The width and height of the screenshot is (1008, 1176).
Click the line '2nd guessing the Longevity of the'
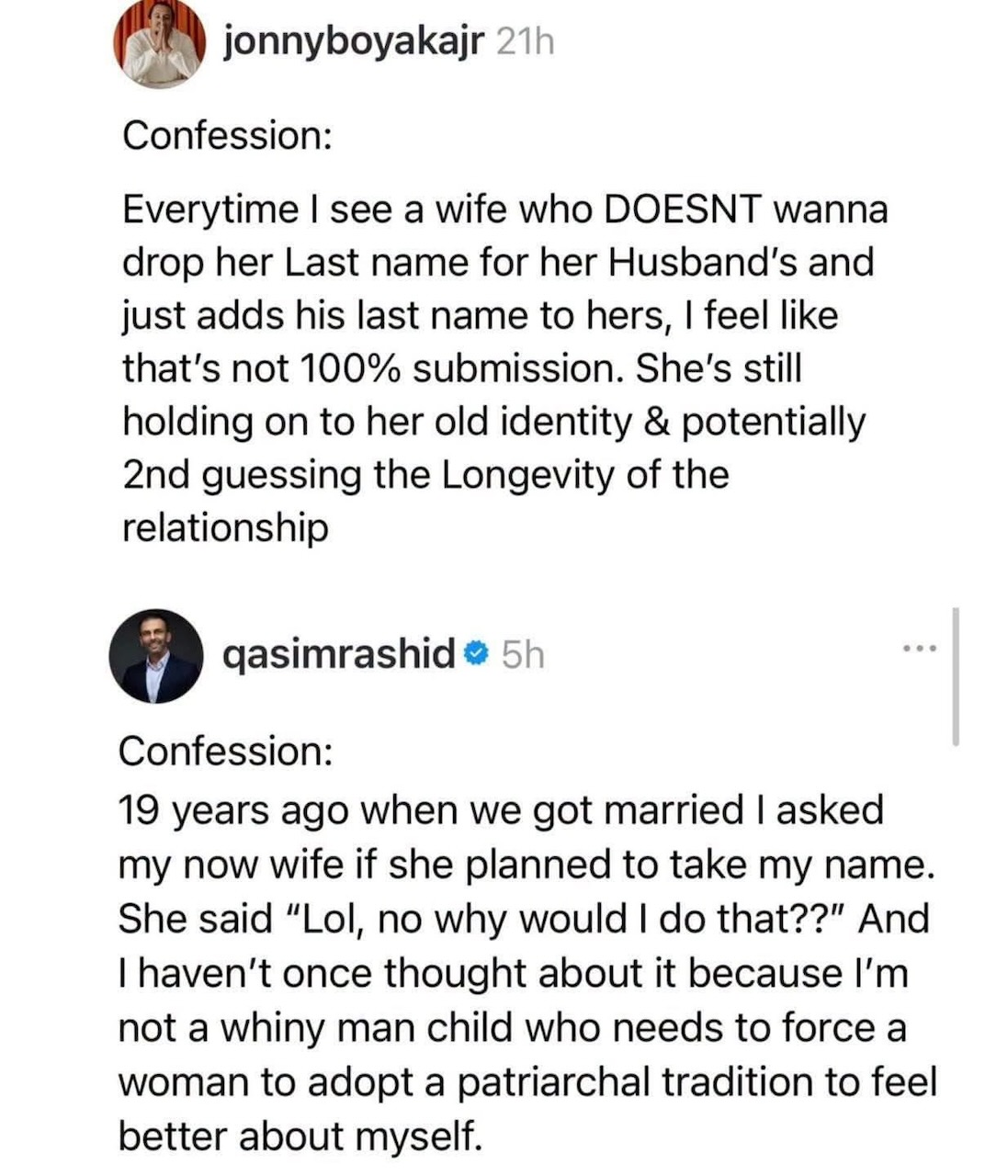click(x=425, y=475)
